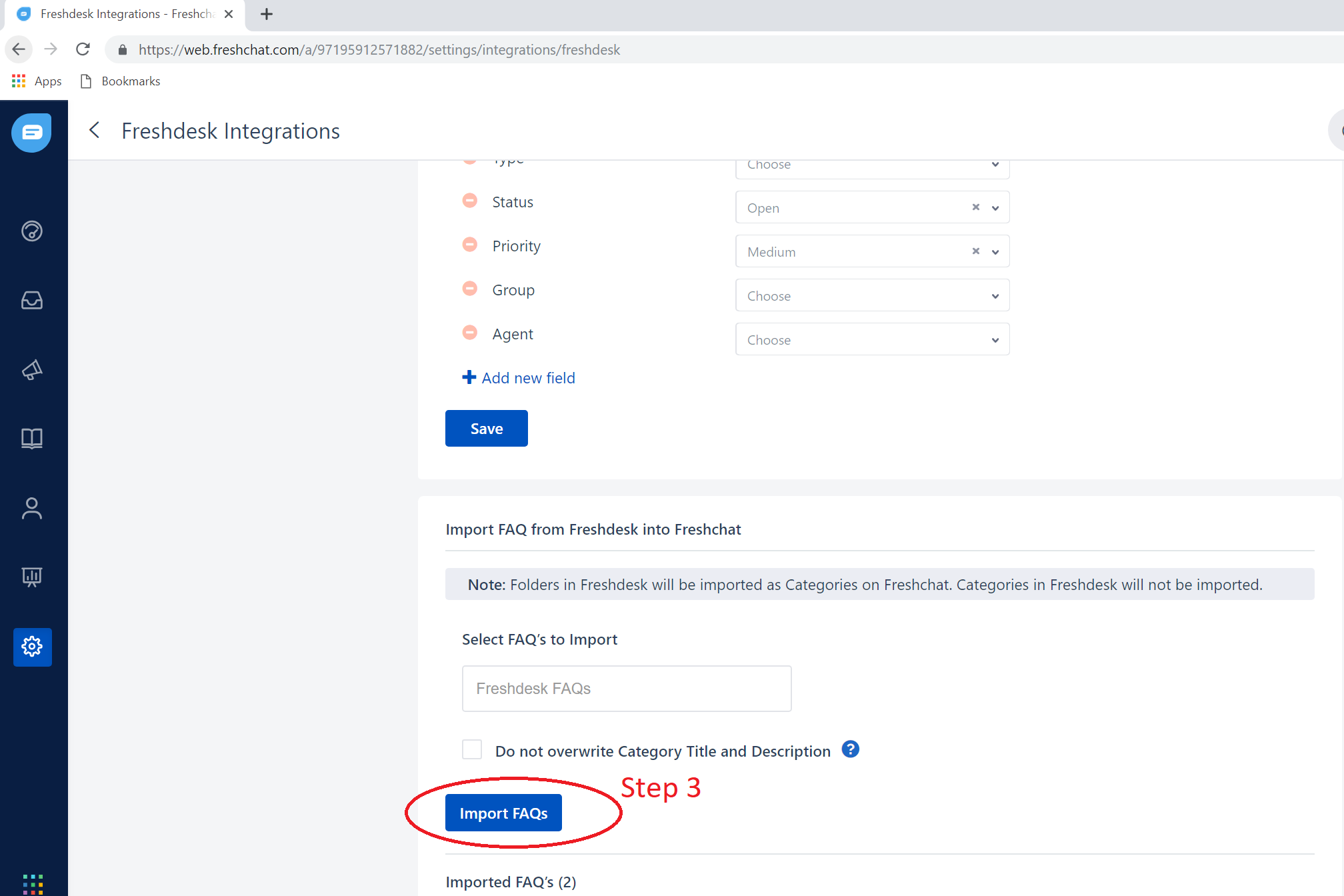Image resolution: width=1344 pixels, height=896 pixels.
Task: Open the FAQ book icon in sidebar
Action: coord(32,439)
